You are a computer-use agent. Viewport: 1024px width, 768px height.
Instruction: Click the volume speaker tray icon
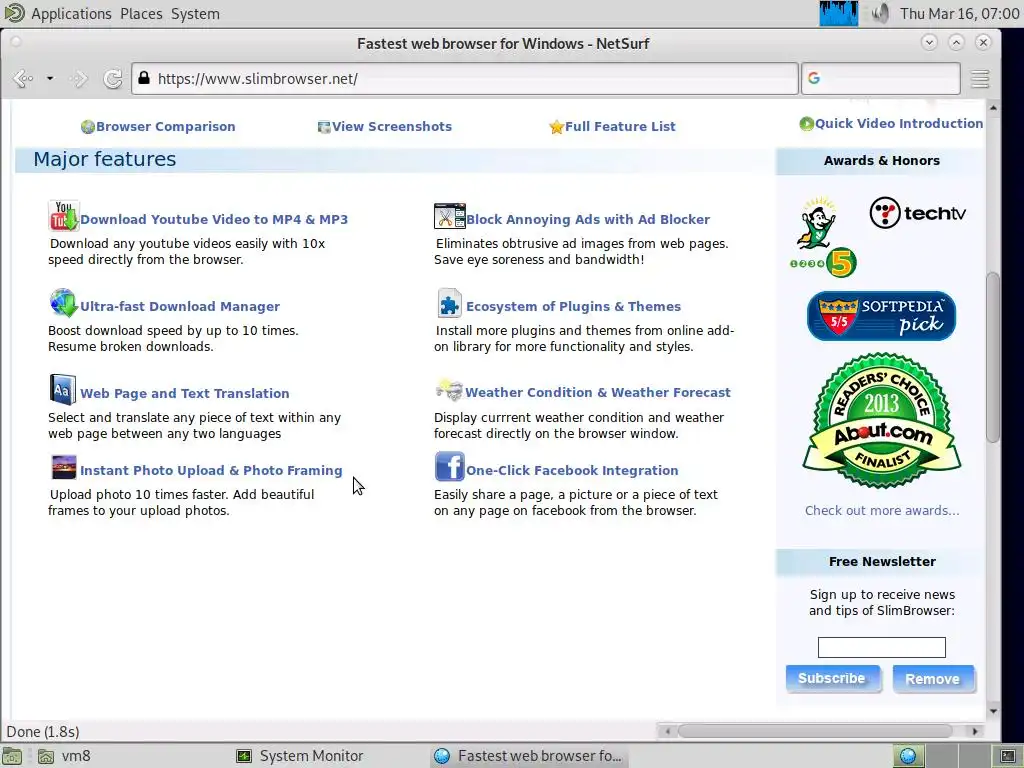[x=880, y=13]
